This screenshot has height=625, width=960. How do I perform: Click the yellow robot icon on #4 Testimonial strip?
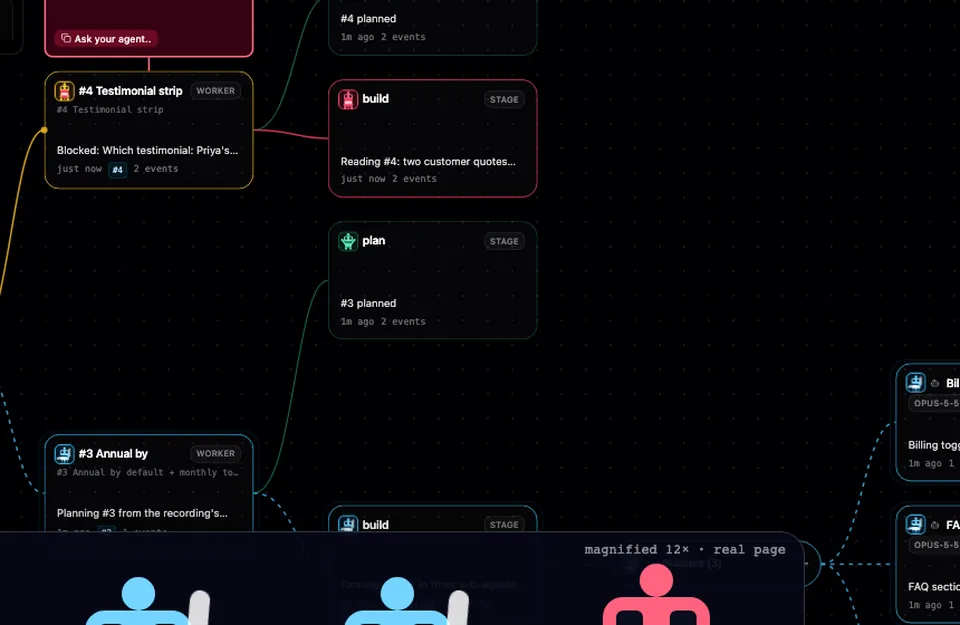[64, 91]
